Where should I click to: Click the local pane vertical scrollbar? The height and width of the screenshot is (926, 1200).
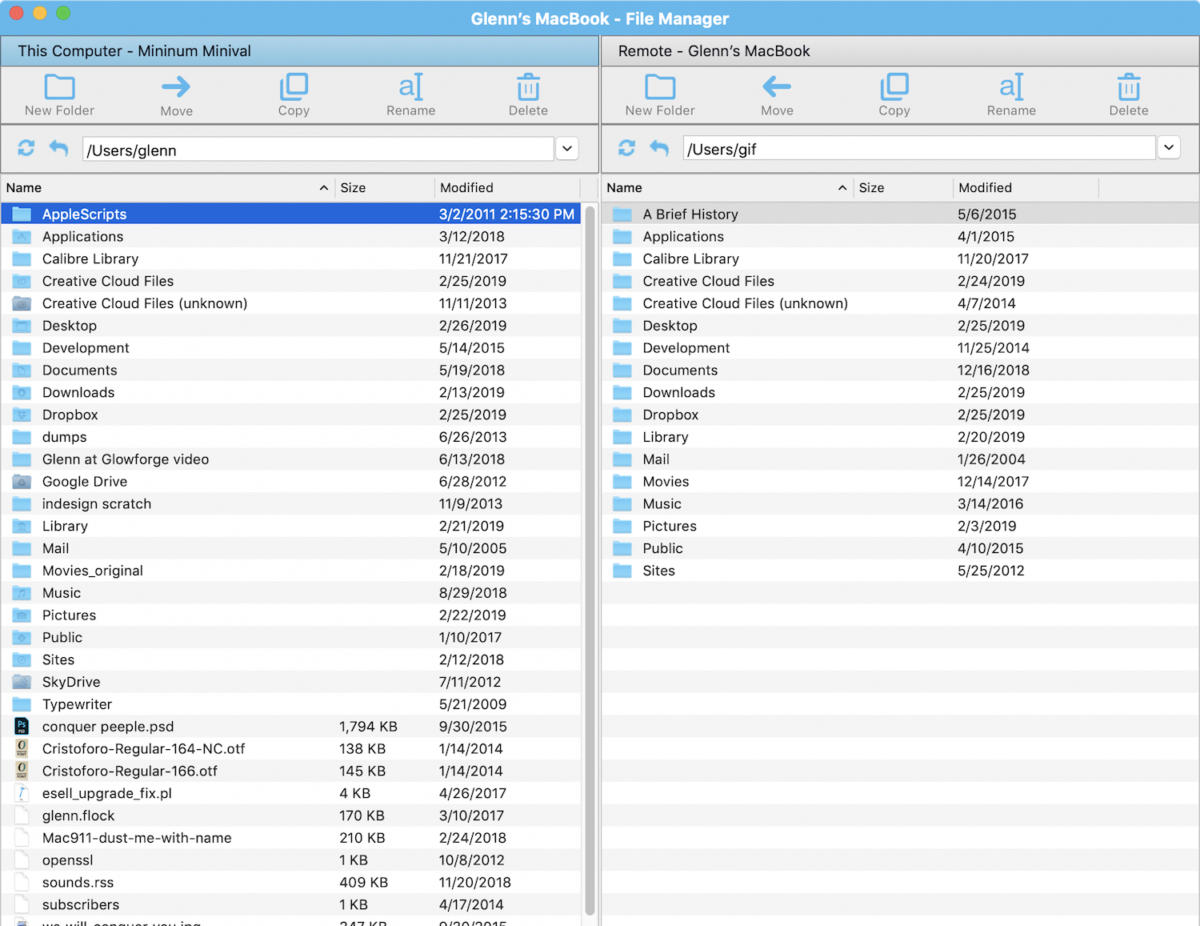point(590,560)
